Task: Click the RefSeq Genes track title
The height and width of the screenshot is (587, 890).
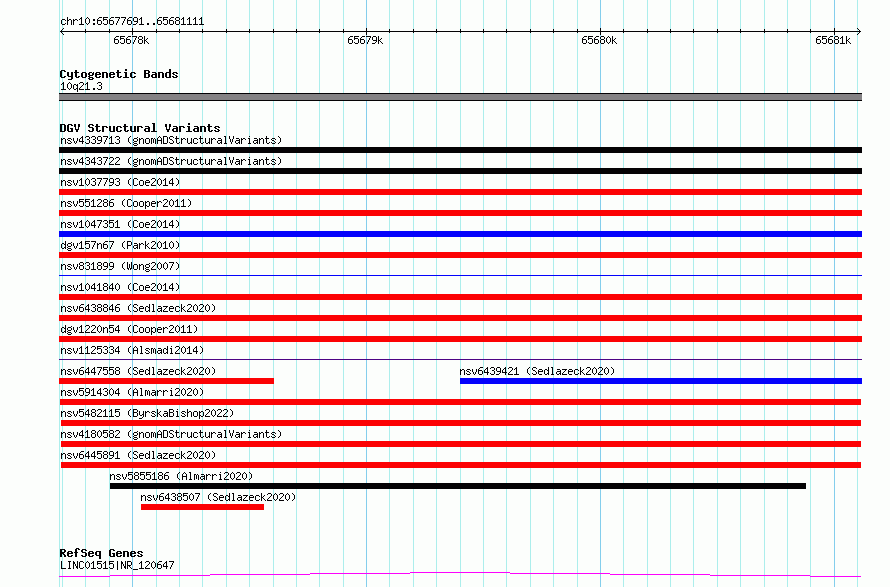Action: (x=101, y=554)
